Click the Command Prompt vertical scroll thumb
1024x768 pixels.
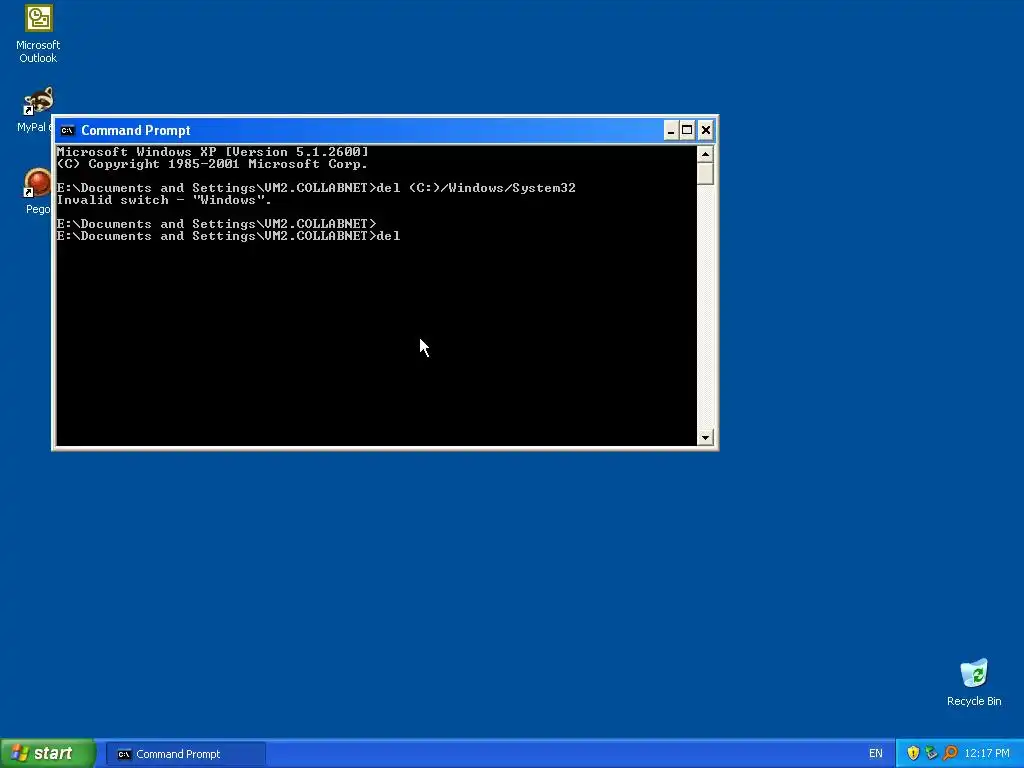(705, 174)
